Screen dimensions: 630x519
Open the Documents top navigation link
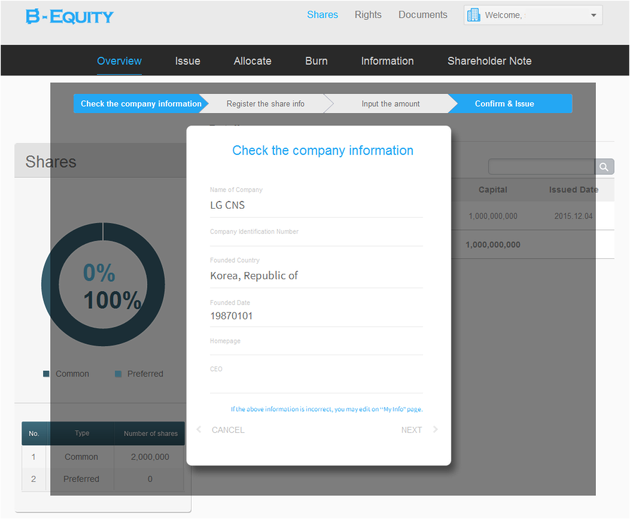423,15
